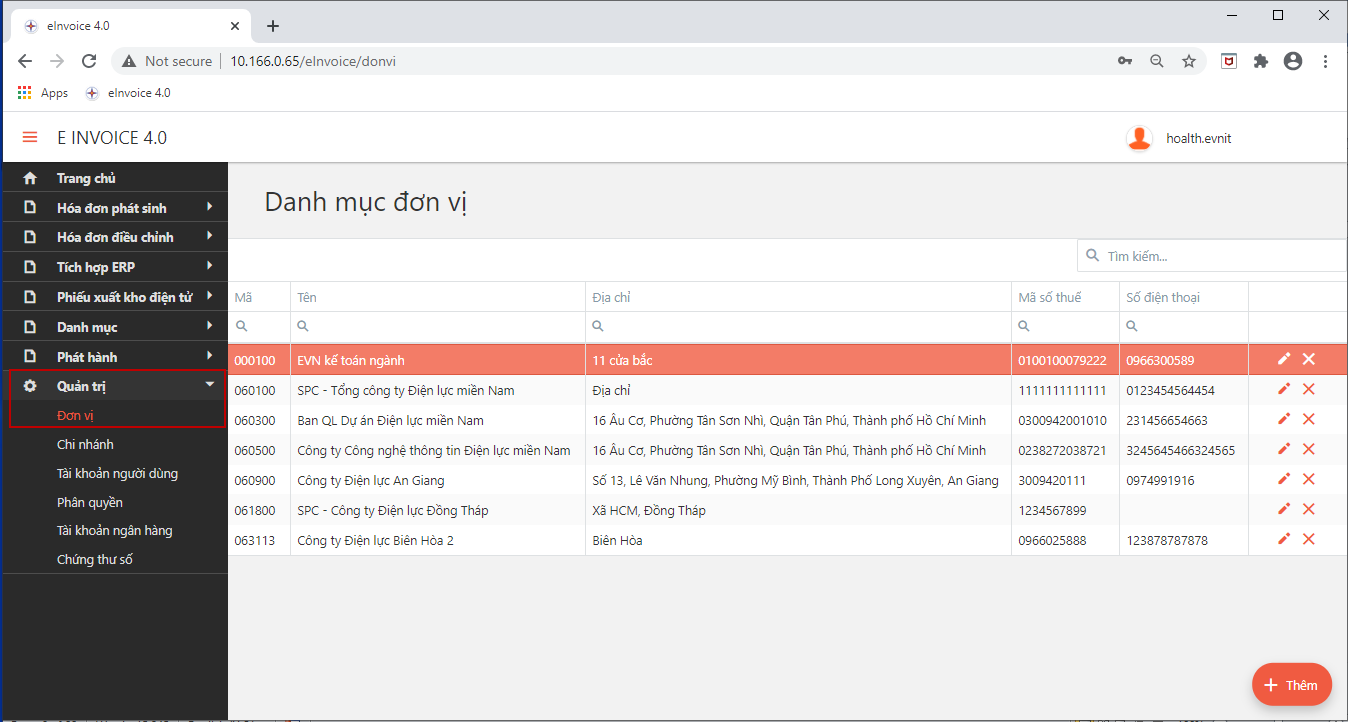Open the Chrome extensions puzzle icon
1348x722 pixels.
click(x=1261, y=61)
